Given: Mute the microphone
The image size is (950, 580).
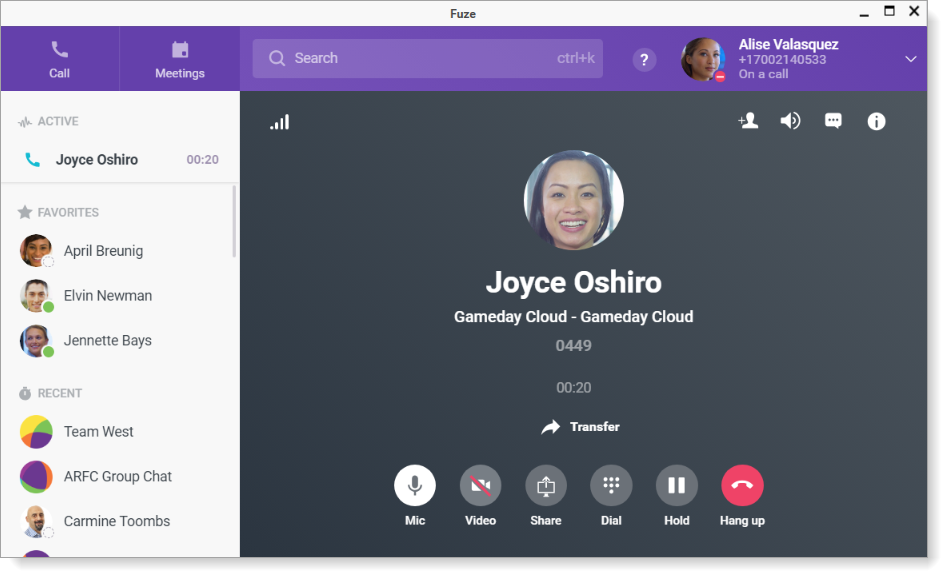Looking at the screenshot, I should pyautogui.click(x=415, y=485).
